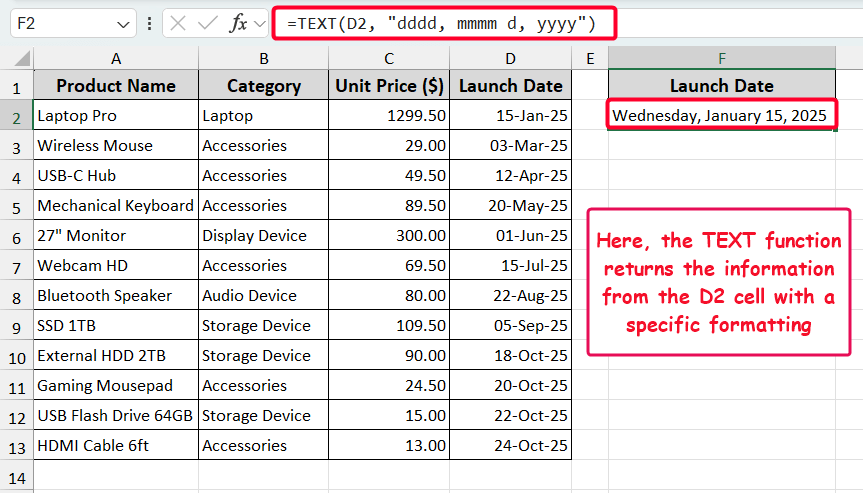Screen dimensions: 863x493
Task: Select column A header
Action: (116, 59)
